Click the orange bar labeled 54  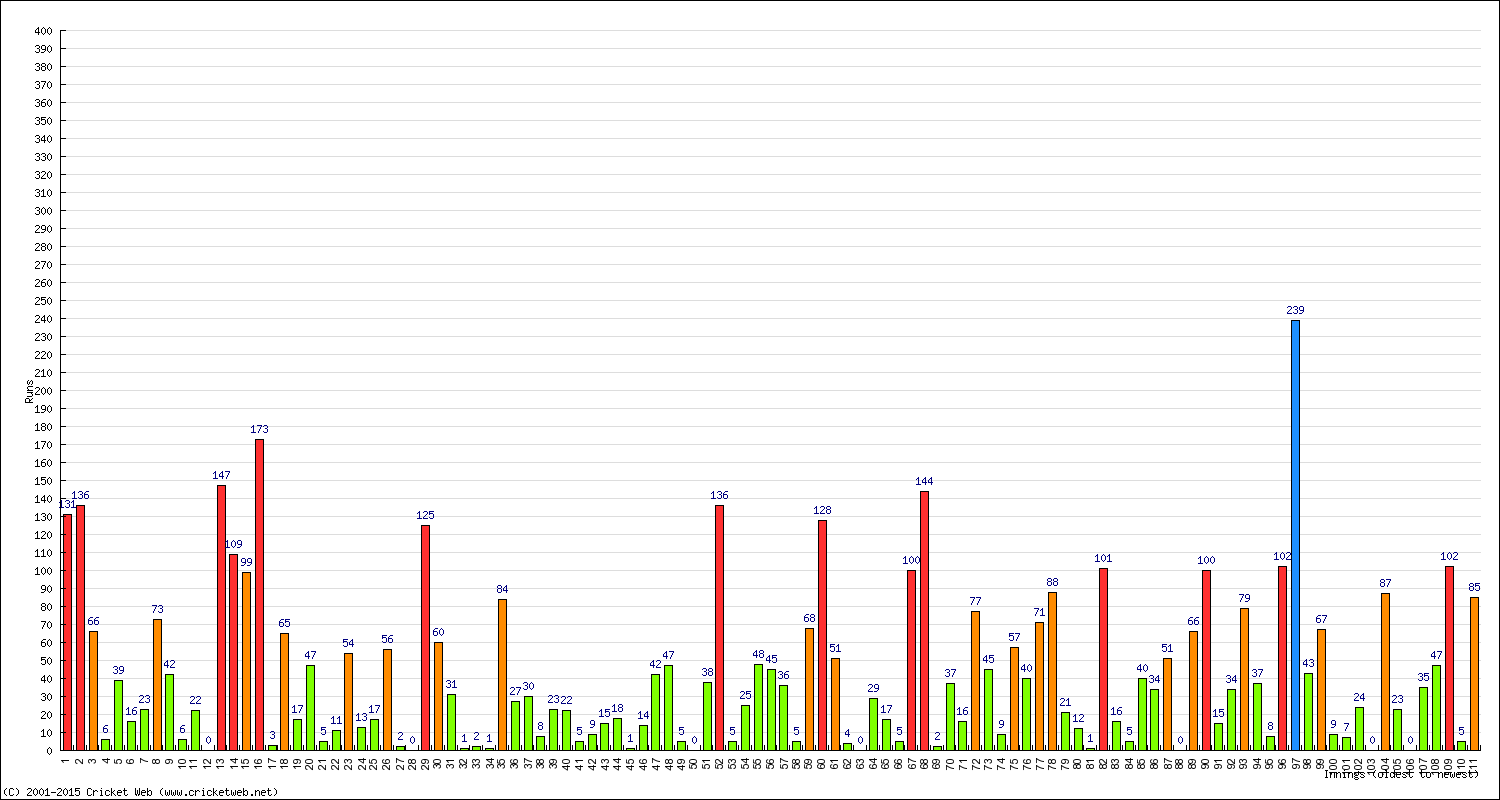point(349,701)
